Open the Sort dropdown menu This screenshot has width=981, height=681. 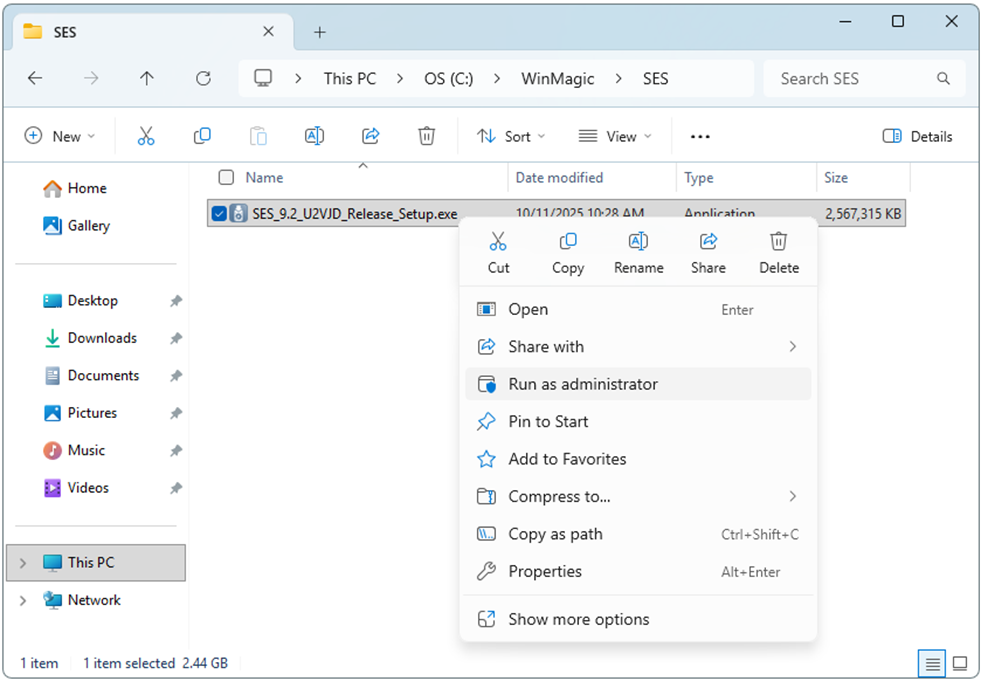point(511,136)
